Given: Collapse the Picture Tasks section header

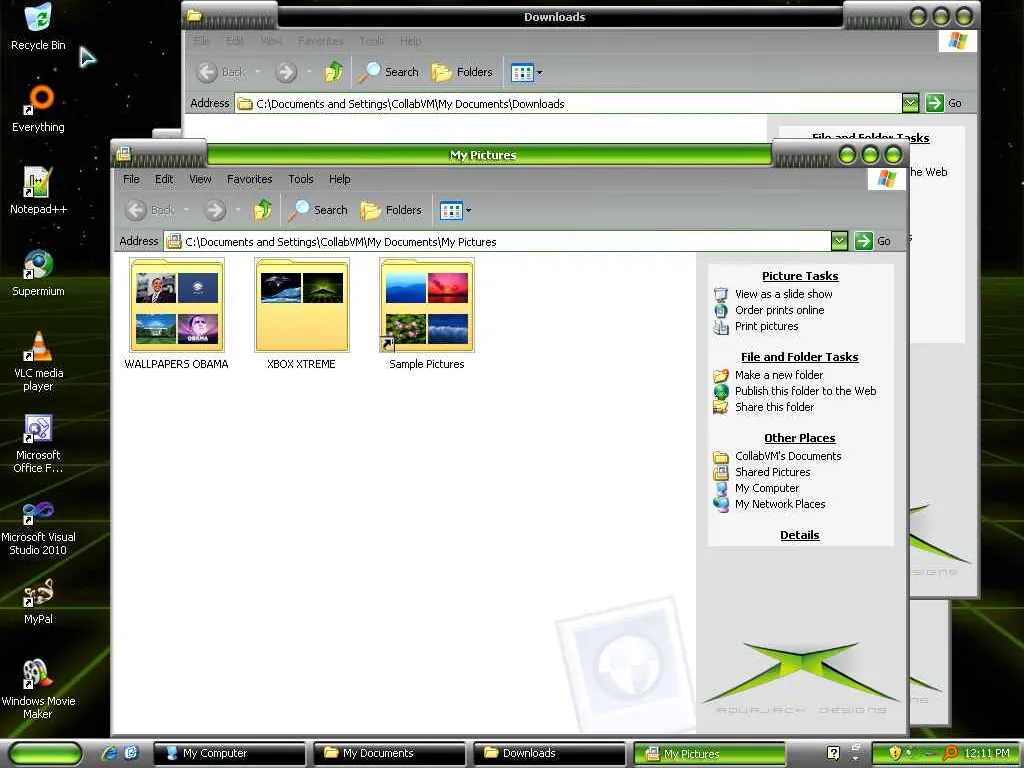Looking at the screenshot, I should [800, 276].
